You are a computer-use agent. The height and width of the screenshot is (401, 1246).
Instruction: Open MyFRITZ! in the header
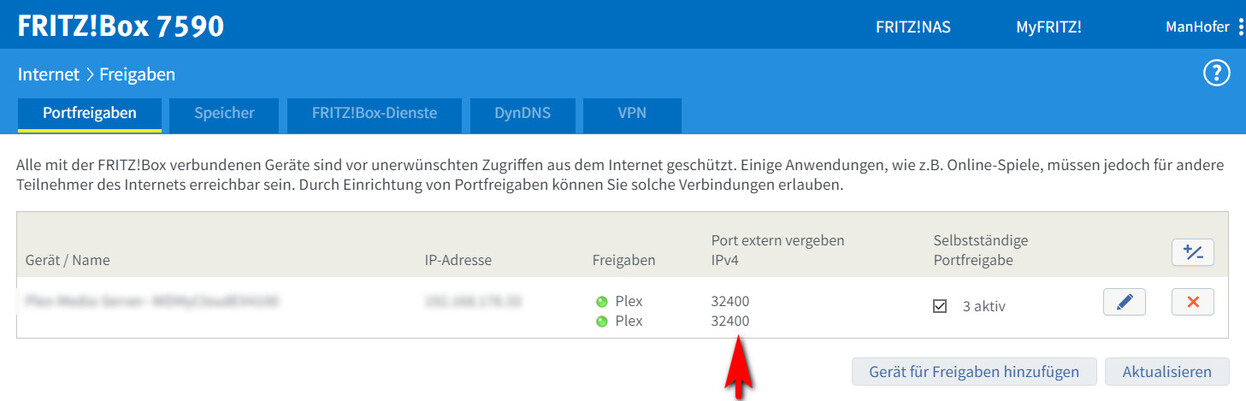pos(1048,28)
